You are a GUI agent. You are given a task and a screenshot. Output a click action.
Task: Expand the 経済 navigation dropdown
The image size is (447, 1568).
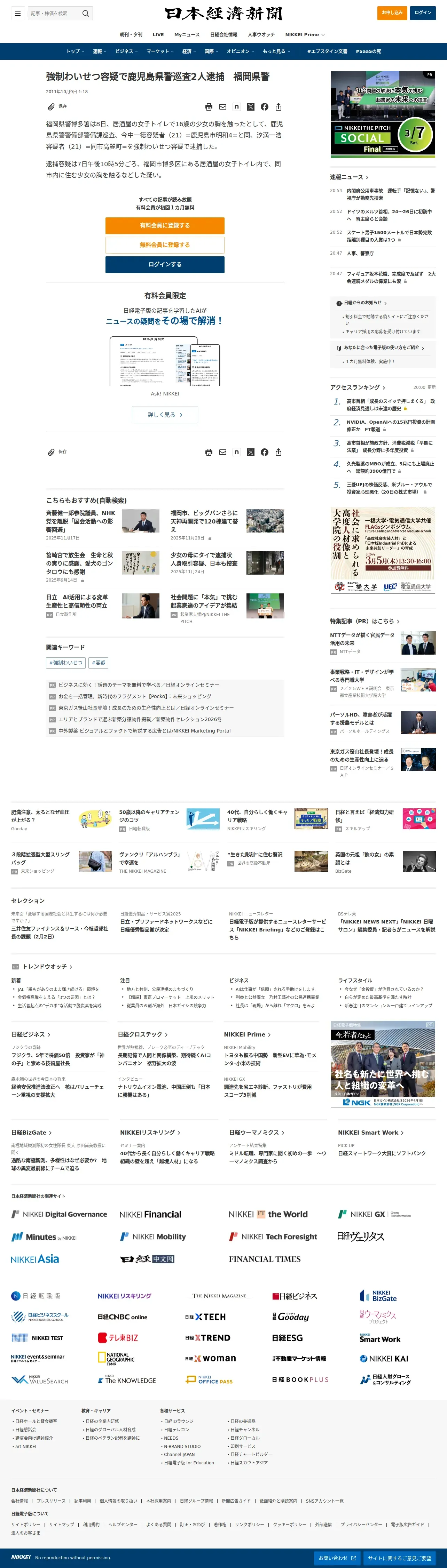[189, 51]
